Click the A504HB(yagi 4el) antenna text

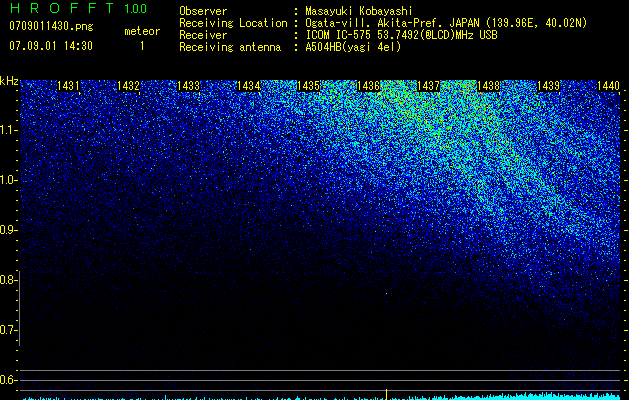(353, 47)
